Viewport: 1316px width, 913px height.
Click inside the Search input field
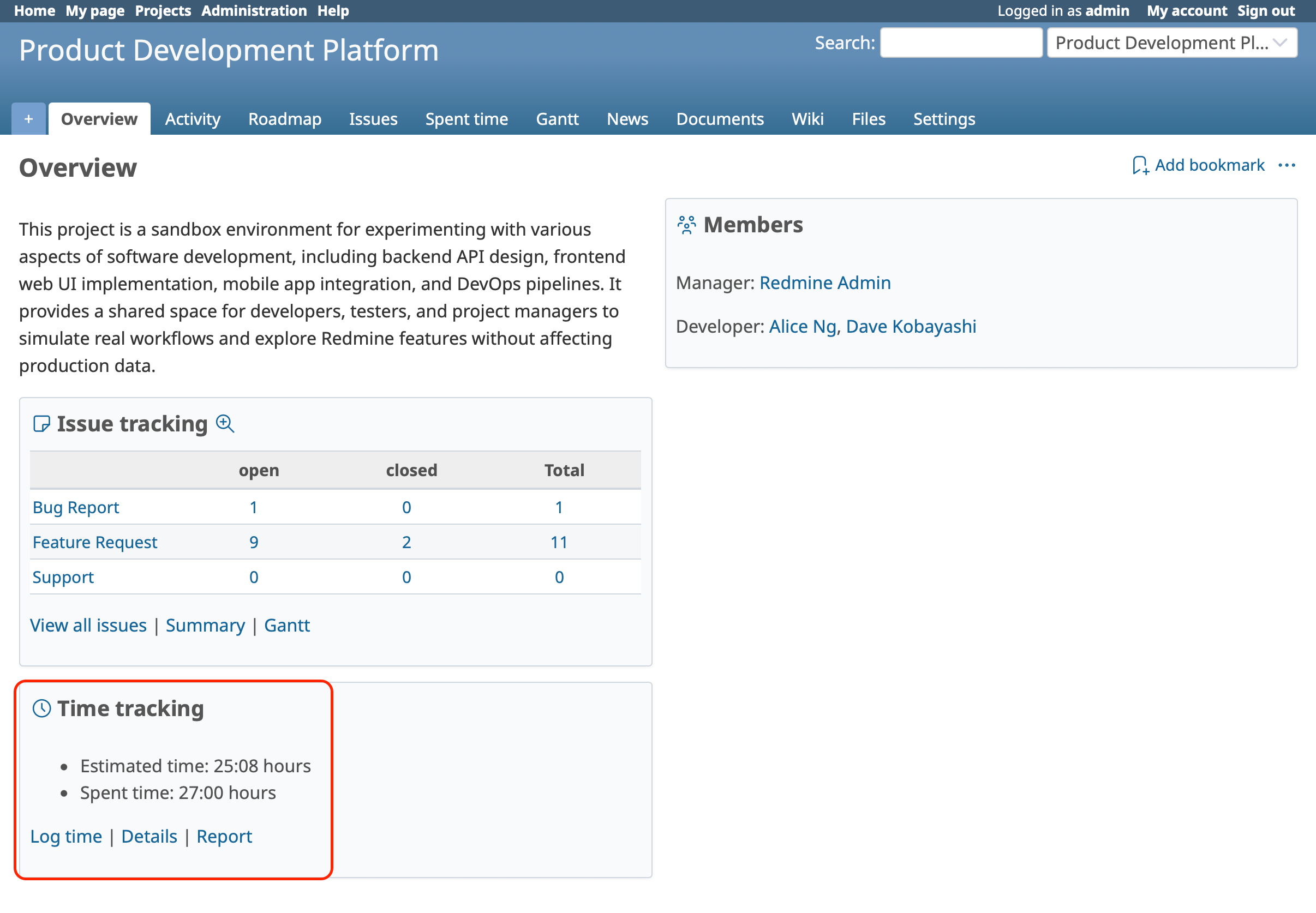click(961, 43)
